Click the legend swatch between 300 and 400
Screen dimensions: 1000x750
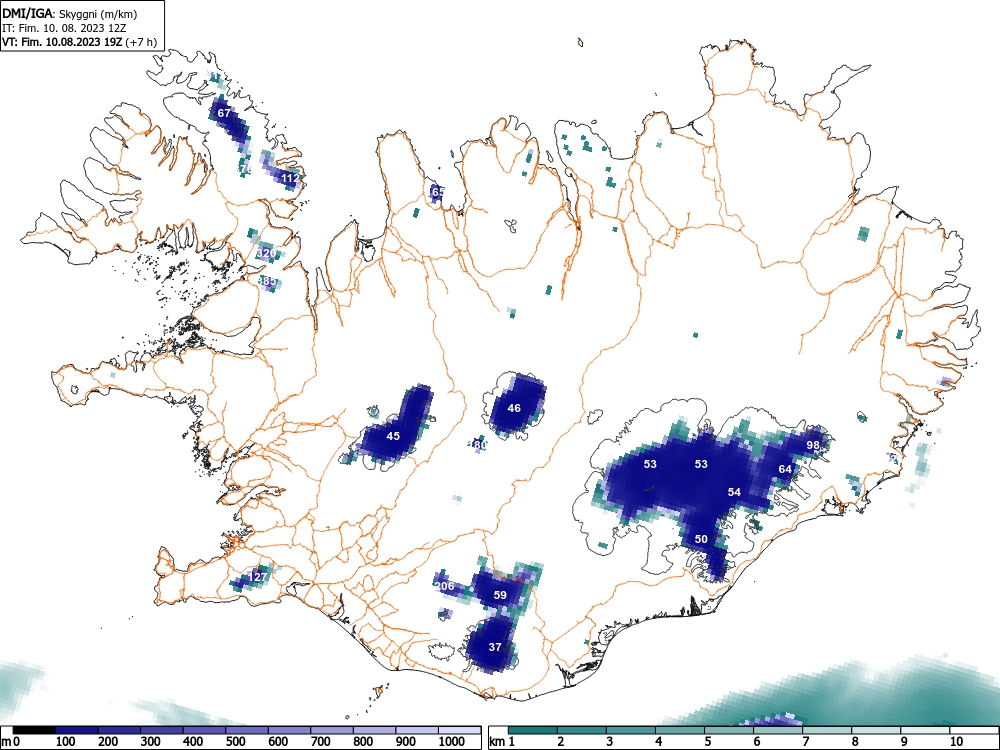162,730
